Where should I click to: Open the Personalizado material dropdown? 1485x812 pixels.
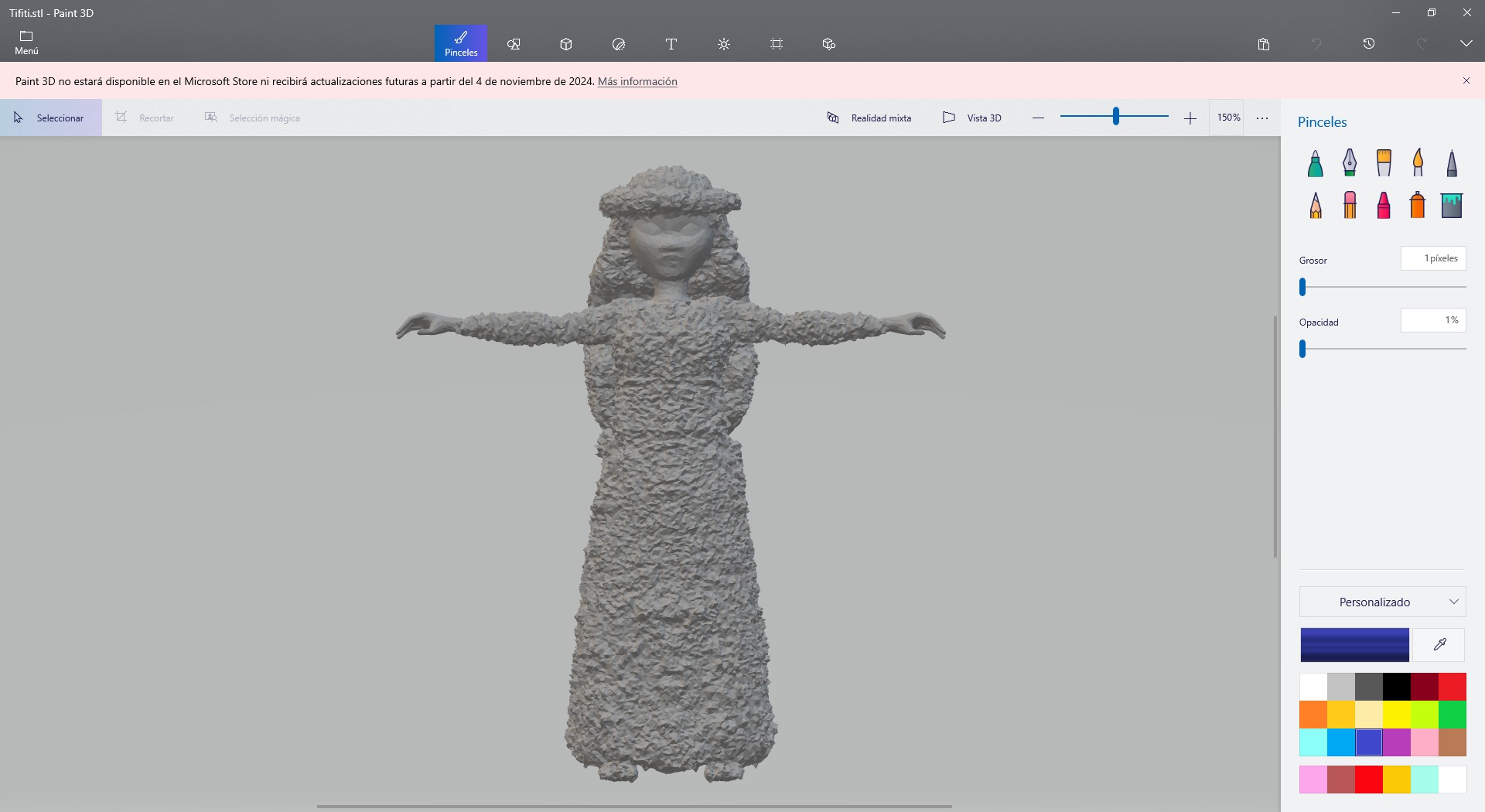pos(1383,602)
